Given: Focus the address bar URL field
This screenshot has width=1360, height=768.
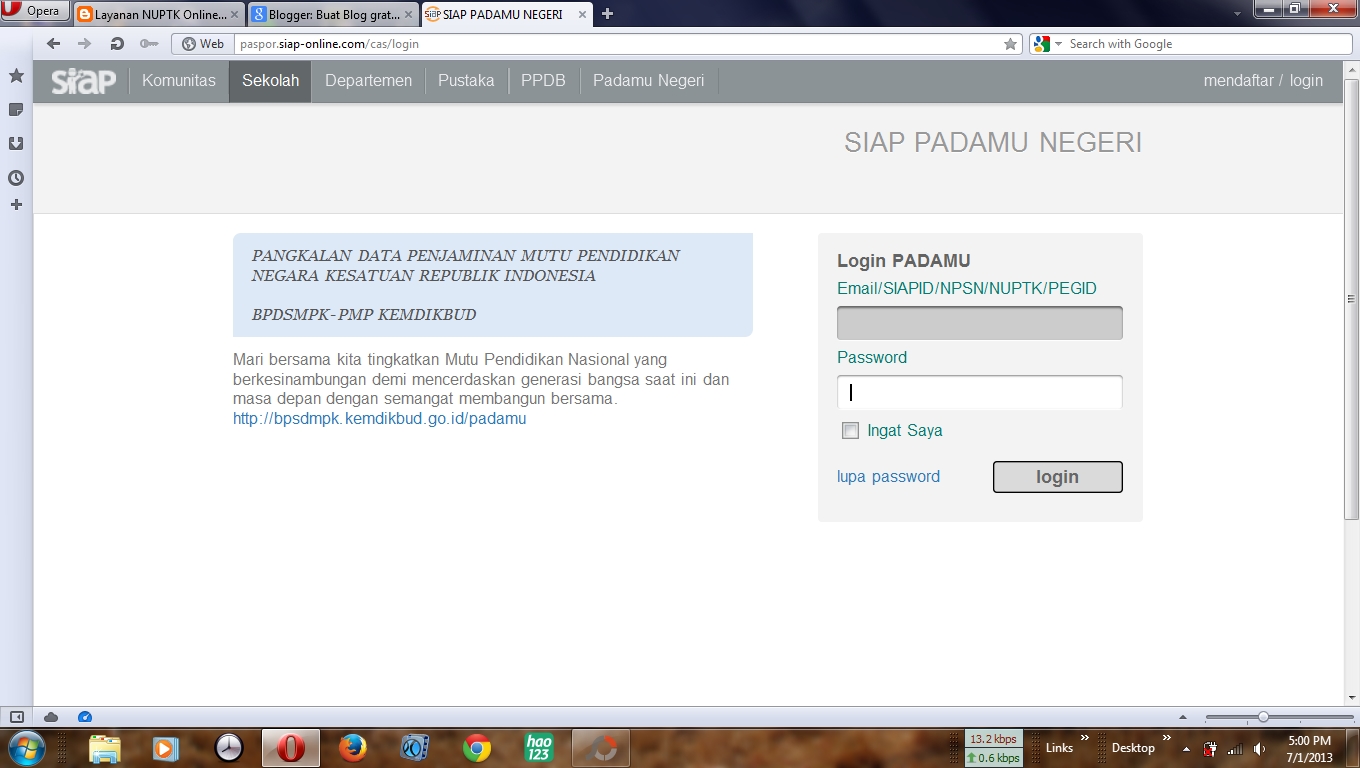Looking at the screenshot, I should pos(618,44).
